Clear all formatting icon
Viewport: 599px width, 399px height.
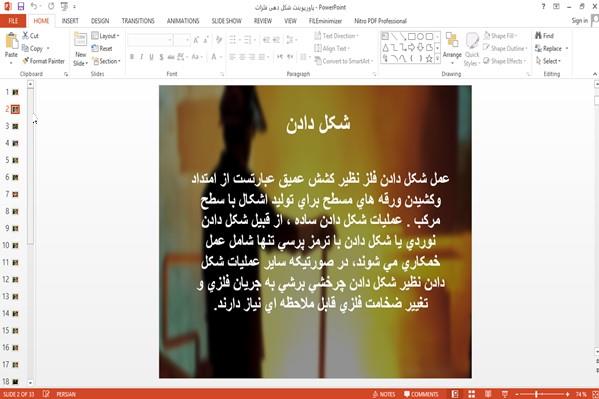point(219,40)
